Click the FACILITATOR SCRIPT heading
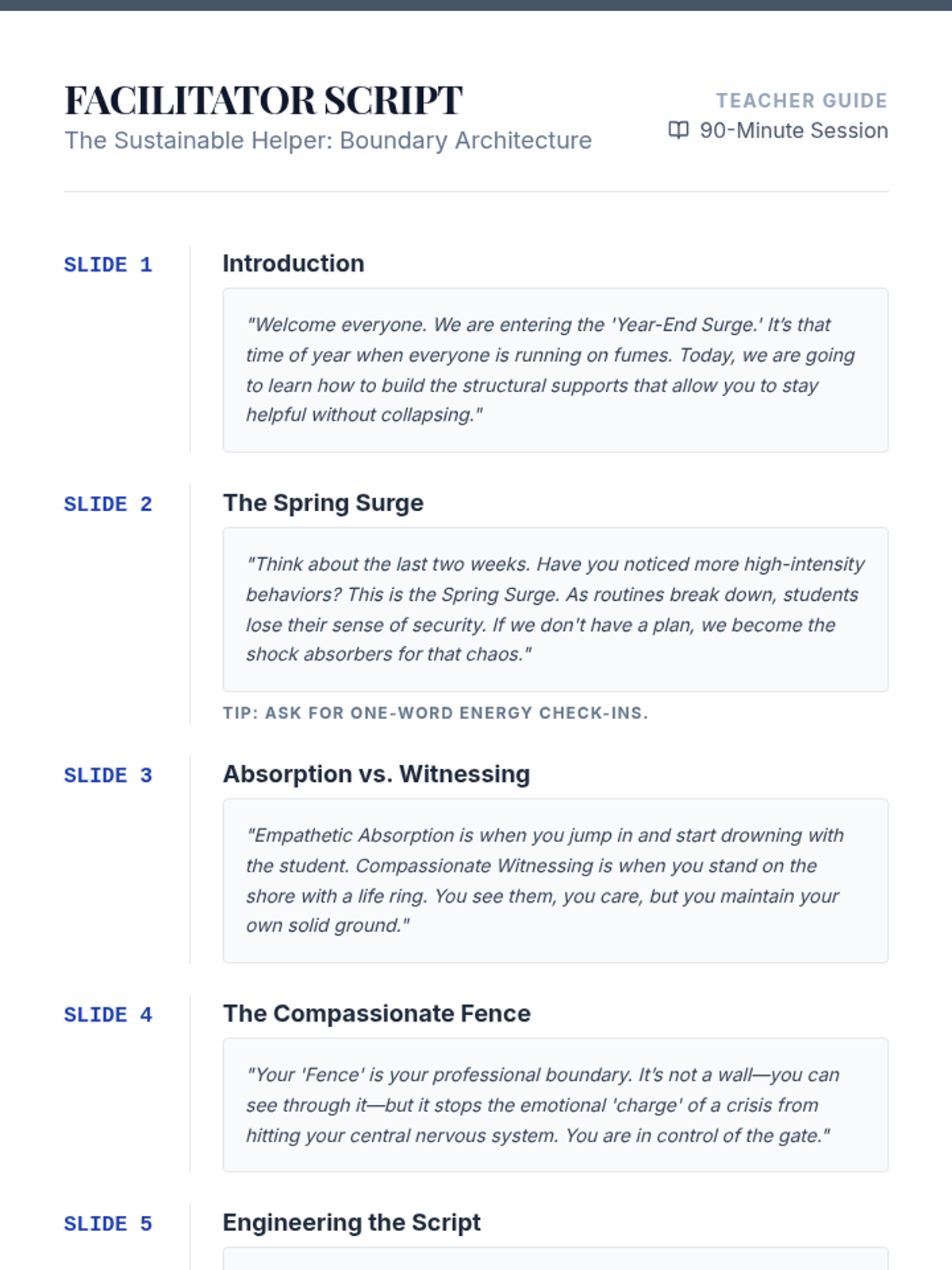The width and height of the screenshot is (952, 1270). pos(263,101)
